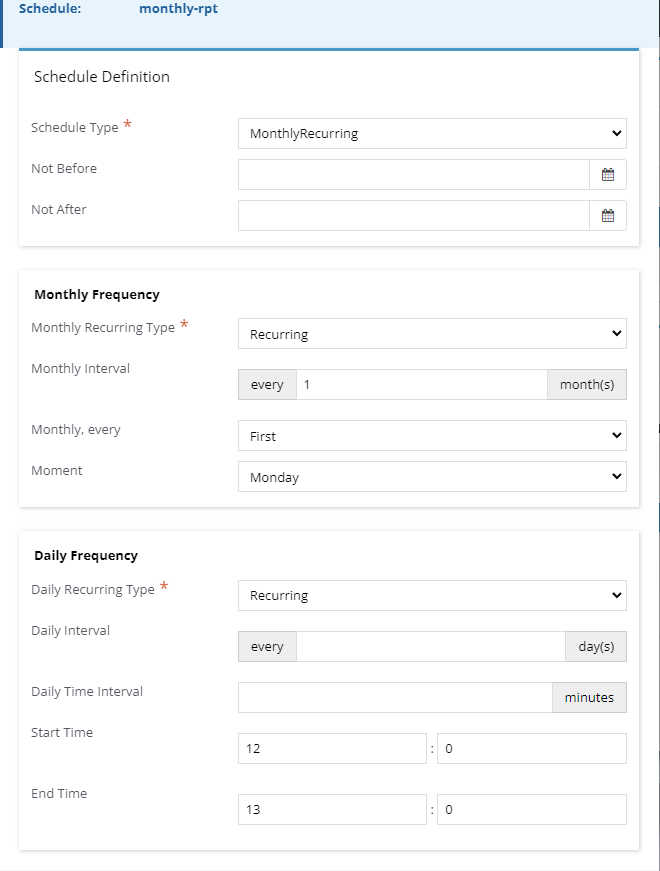Open the Monthly, every dropdown showing First
Viewport: 660px width, 871px height.
click(x=432, y=436)
